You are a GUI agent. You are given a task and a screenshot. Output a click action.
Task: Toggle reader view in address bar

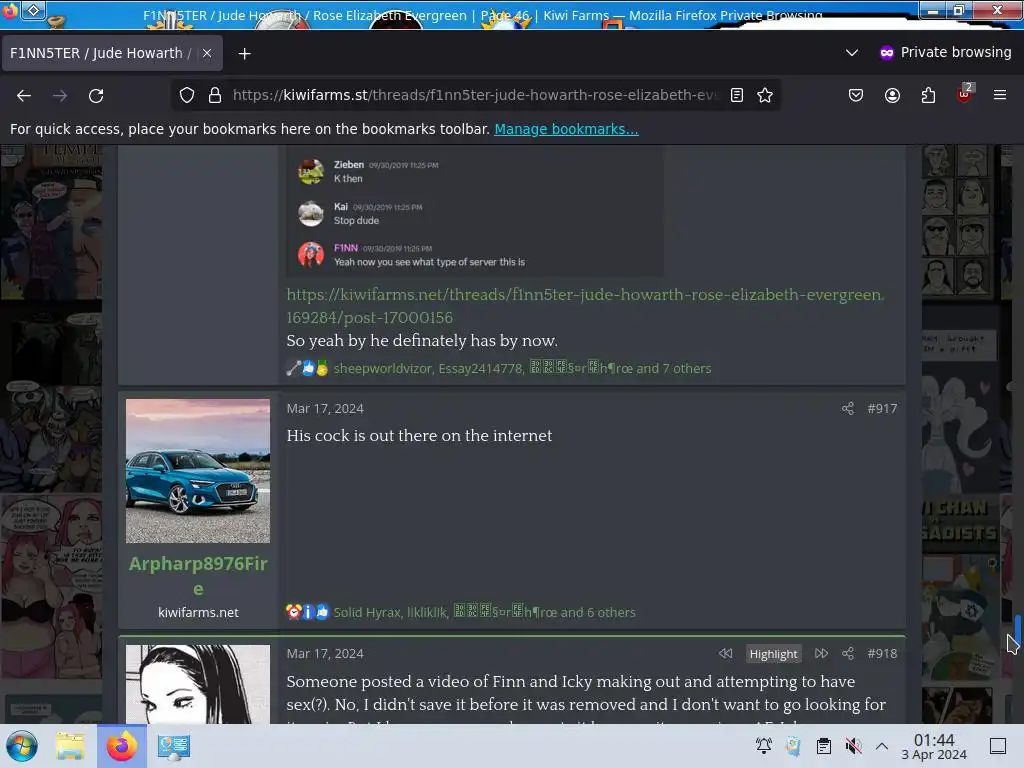[737, 95]
